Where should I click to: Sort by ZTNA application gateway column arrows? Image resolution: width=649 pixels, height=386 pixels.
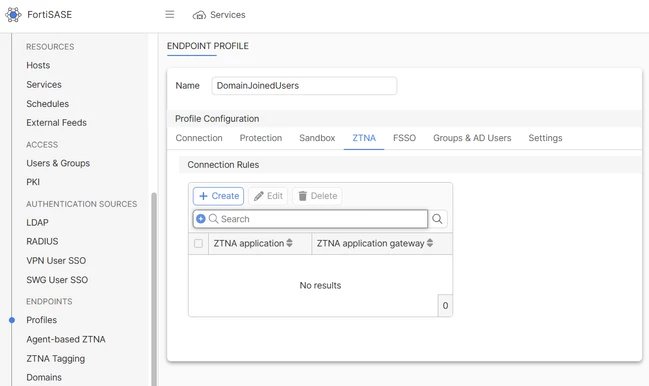[x=430, y=243]
